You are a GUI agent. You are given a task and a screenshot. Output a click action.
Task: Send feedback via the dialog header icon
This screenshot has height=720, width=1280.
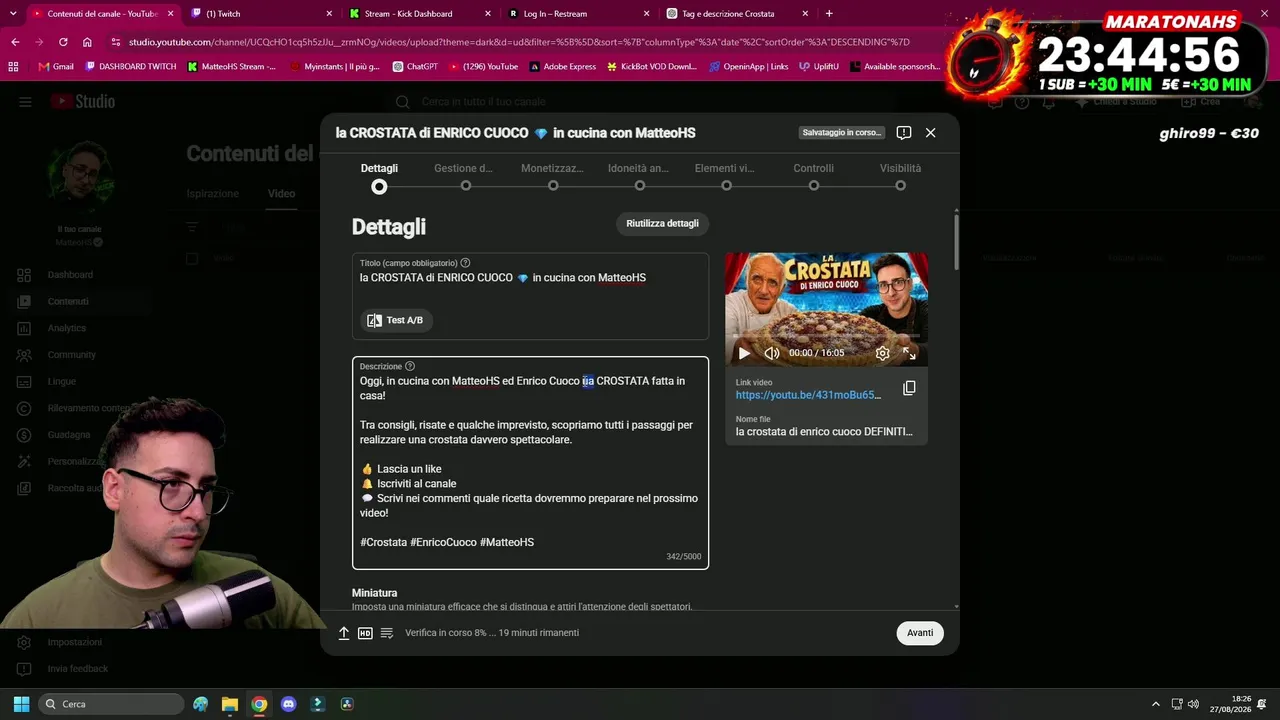click(904, 133)
